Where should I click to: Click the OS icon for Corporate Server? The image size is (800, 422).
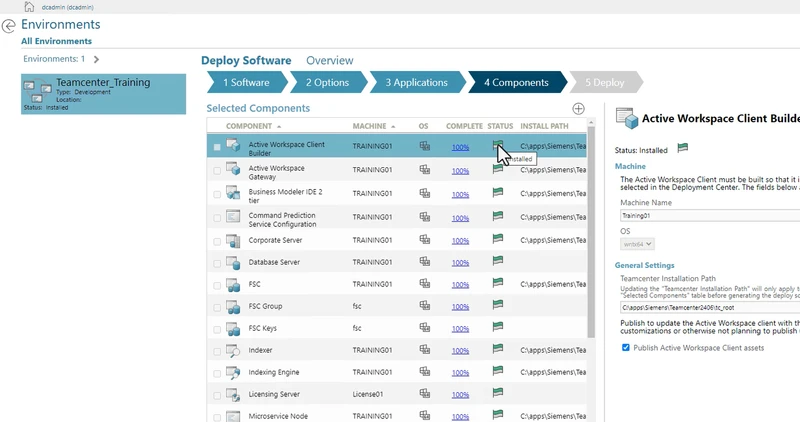coord(424,239)
